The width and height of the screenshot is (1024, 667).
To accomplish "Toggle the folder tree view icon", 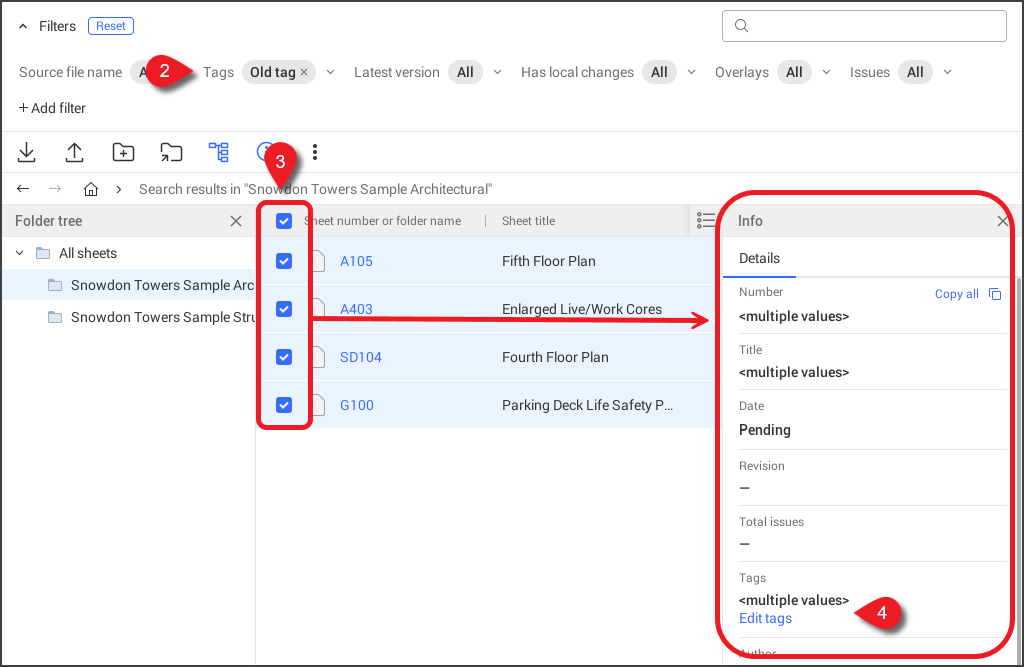I will click(219, 152).
